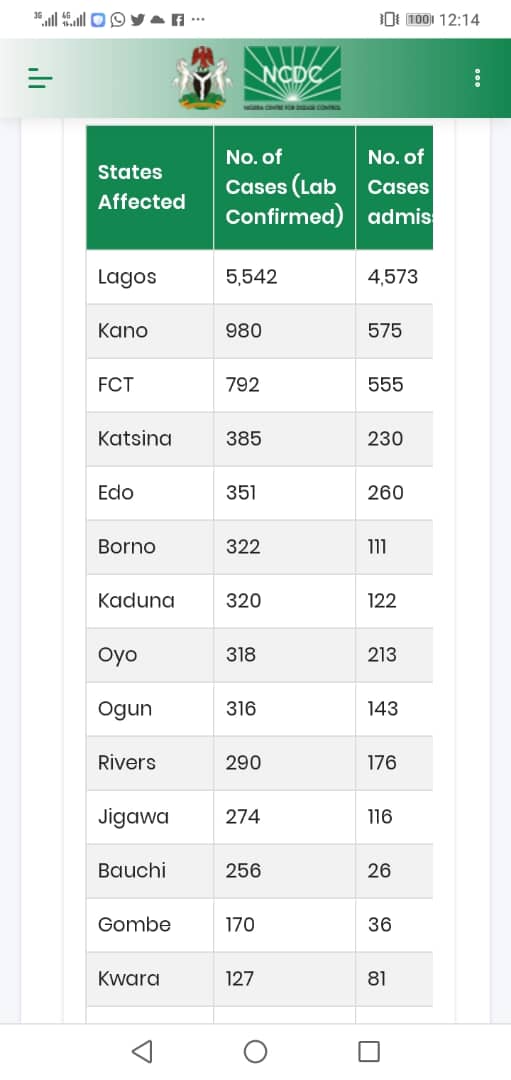The width and height of the screenshot is (511, 1080).
Task: Click the Katsina state cell
Action: 150,439
